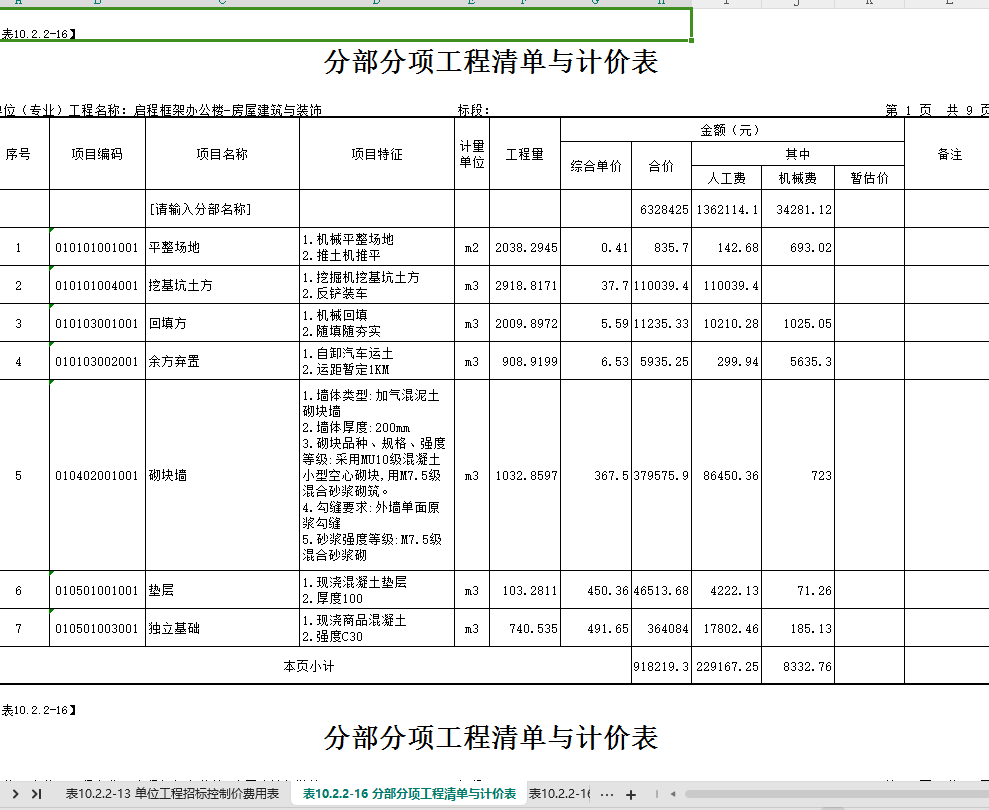Select the 项目编码 header cell
989x810 pixels.
tap(97, 154)
